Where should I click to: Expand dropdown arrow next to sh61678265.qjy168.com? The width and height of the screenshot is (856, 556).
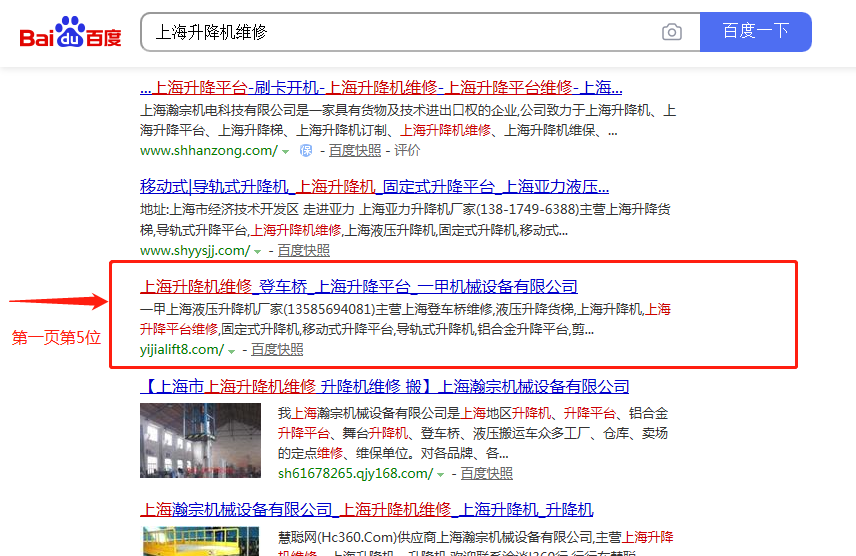441,474
